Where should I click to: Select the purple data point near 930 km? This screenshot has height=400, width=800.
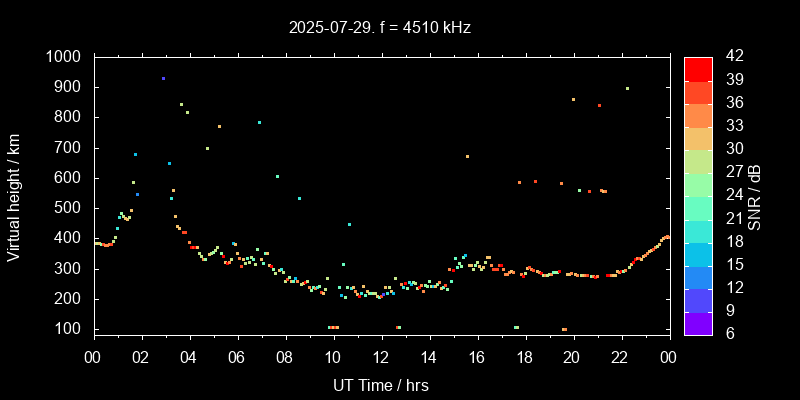coord(163,78)
